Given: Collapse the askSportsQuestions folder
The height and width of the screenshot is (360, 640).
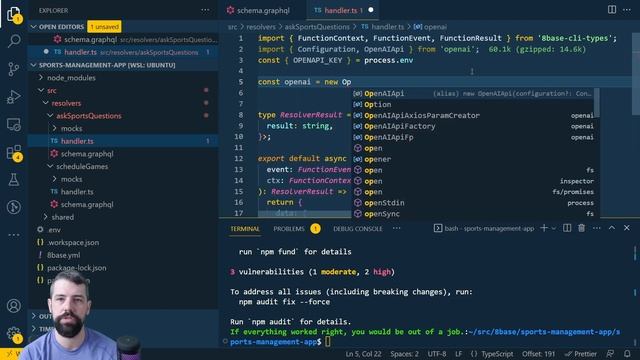Looking at the screenshot, I should point(89,116).
